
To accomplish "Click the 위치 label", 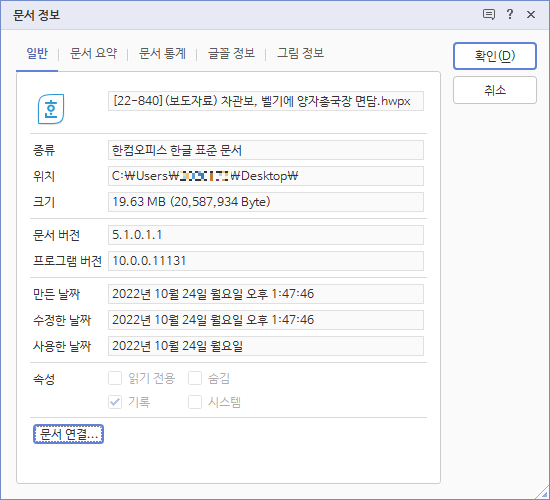I will 44,176.
